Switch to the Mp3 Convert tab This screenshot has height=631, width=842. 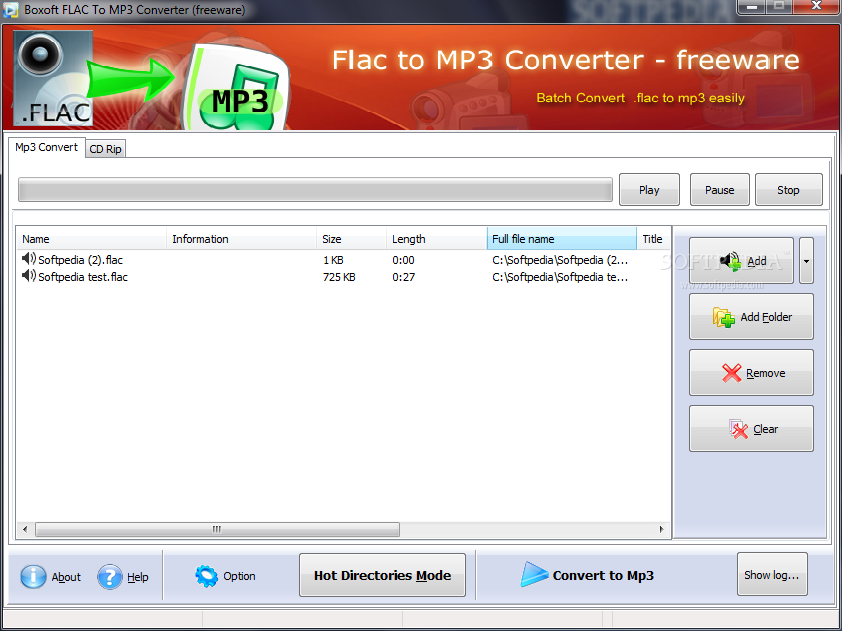coord(46,147)
